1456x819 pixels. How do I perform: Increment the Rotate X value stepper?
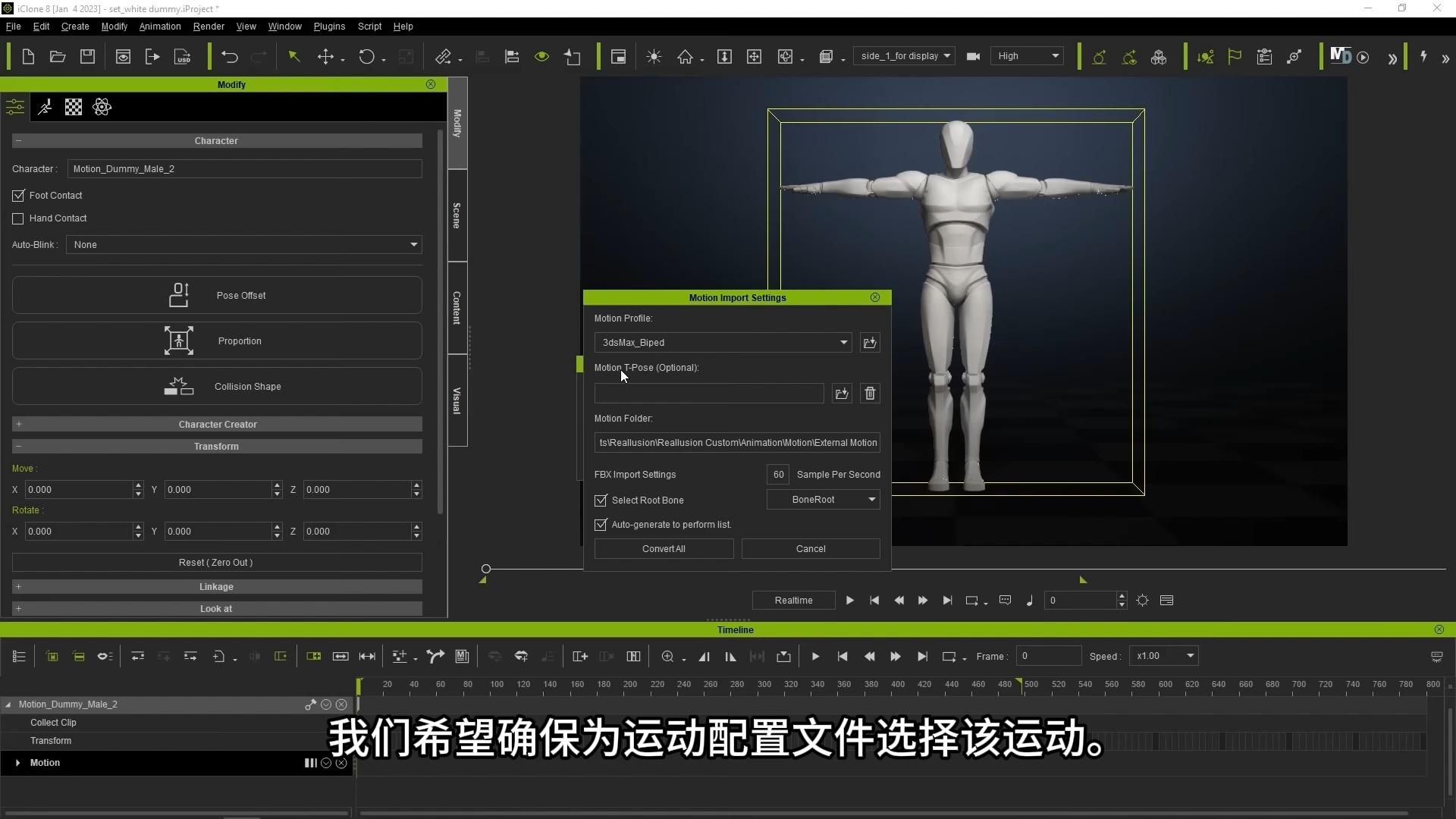point(137,527)
